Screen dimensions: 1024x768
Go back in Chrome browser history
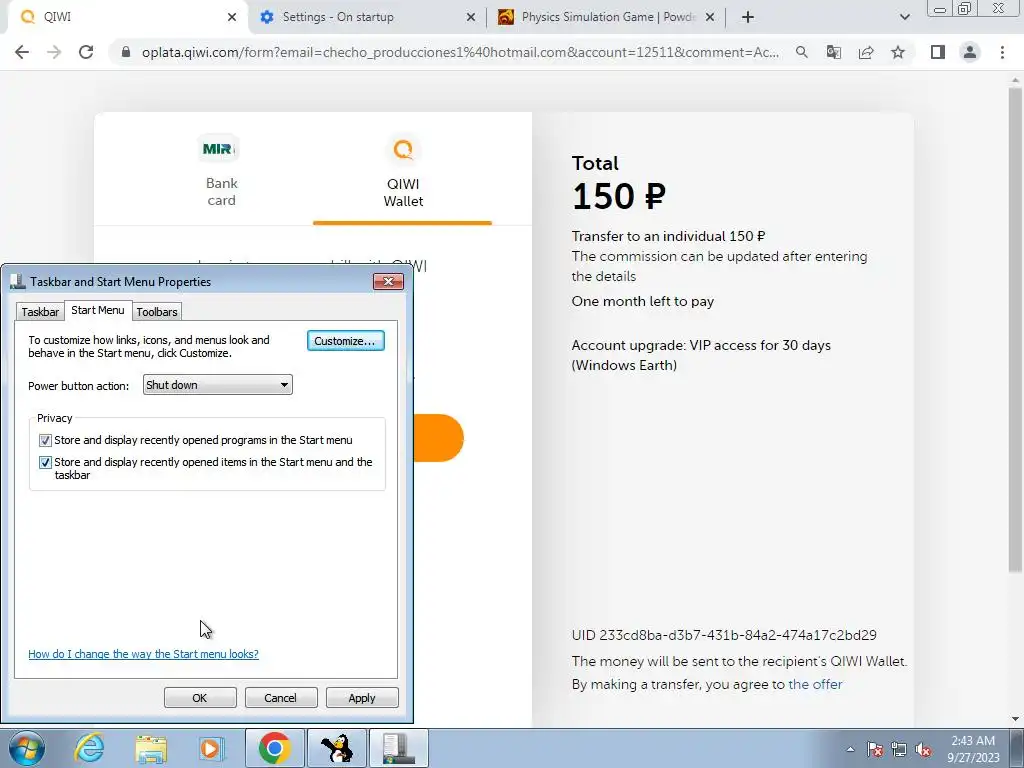(x=22, y=52)
